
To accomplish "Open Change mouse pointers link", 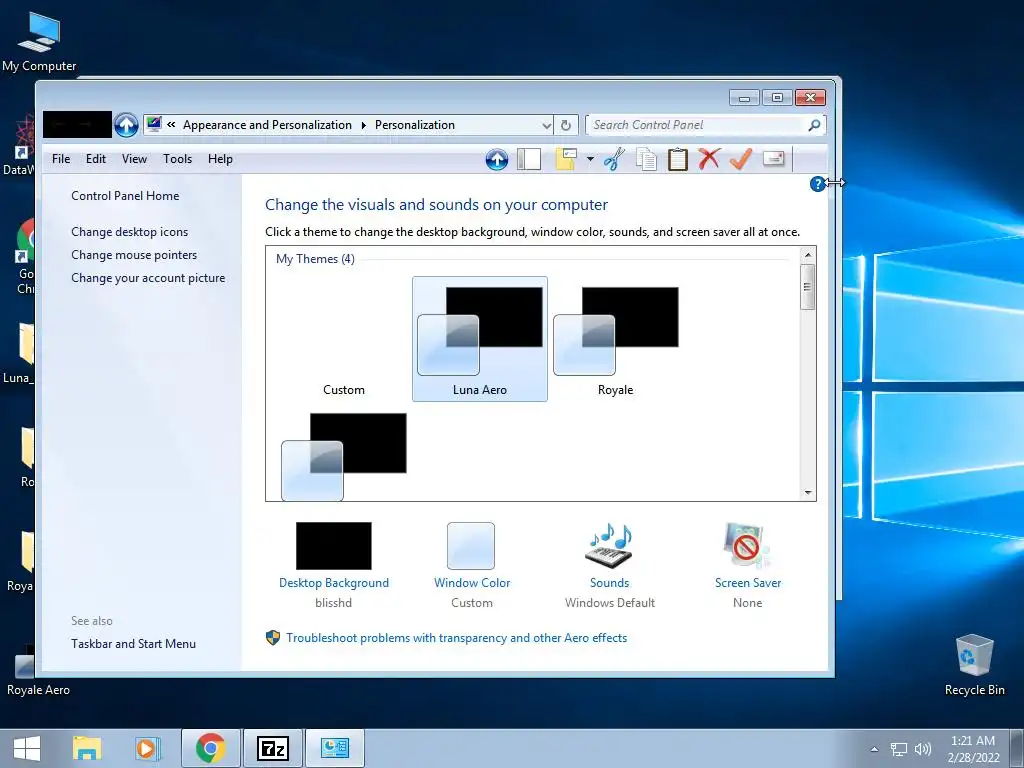I will [134, 255].
